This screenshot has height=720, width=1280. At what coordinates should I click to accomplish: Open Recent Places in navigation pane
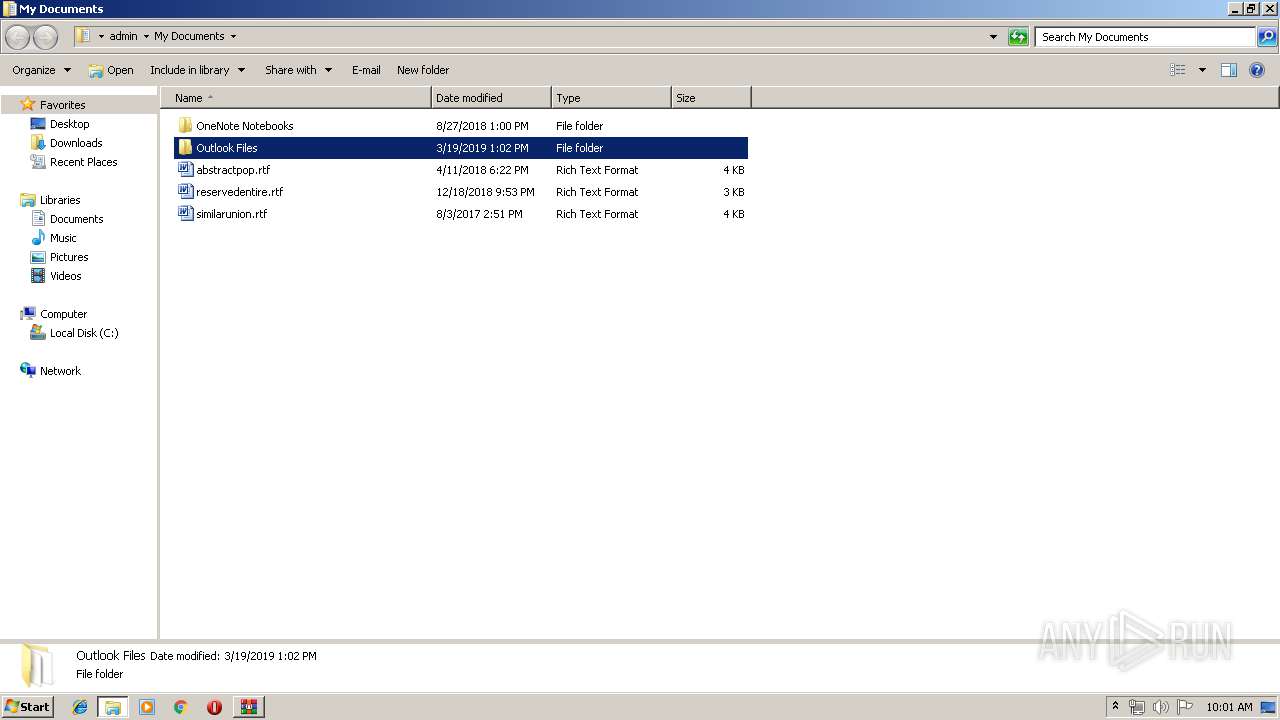83,162
